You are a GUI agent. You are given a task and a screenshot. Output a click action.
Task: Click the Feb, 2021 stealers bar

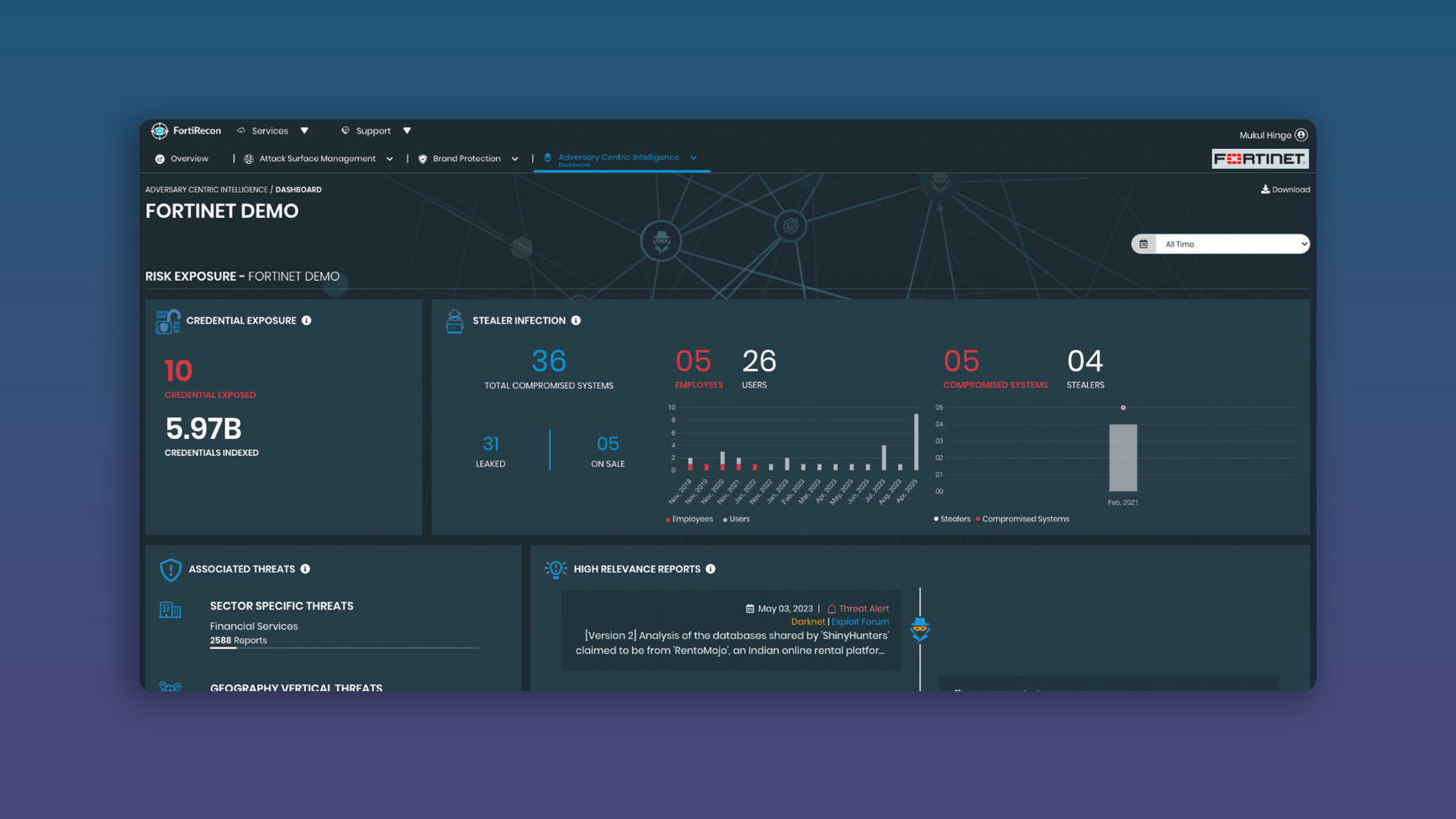1123,457
